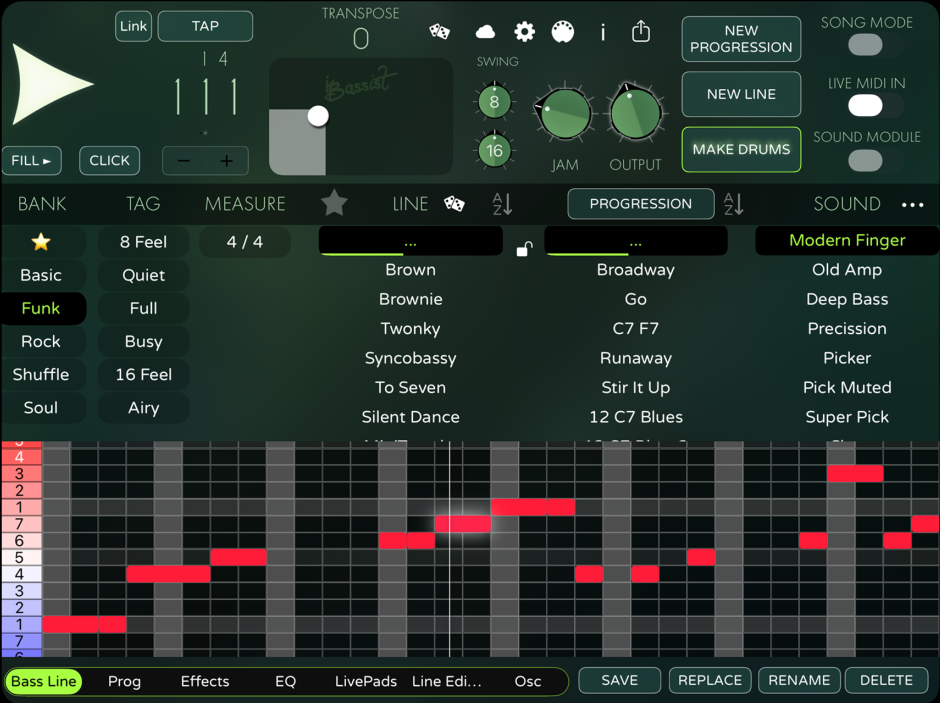Open the MIDI connector icon
Viewport: 940px width, 703px height.
[x=562, y=32]
